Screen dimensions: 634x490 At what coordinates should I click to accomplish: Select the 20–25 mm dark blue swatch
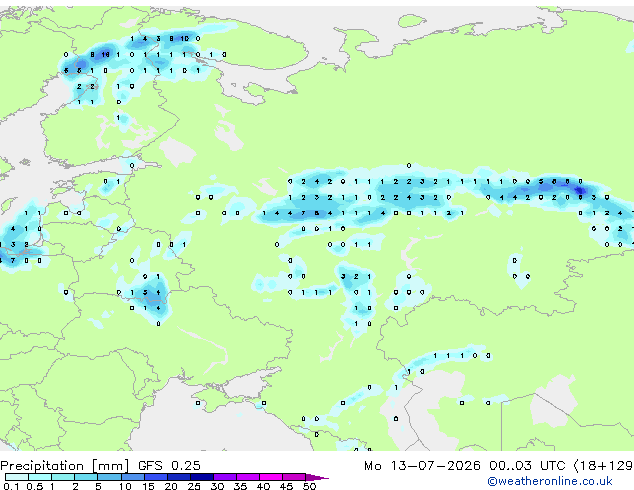[178, 477]
